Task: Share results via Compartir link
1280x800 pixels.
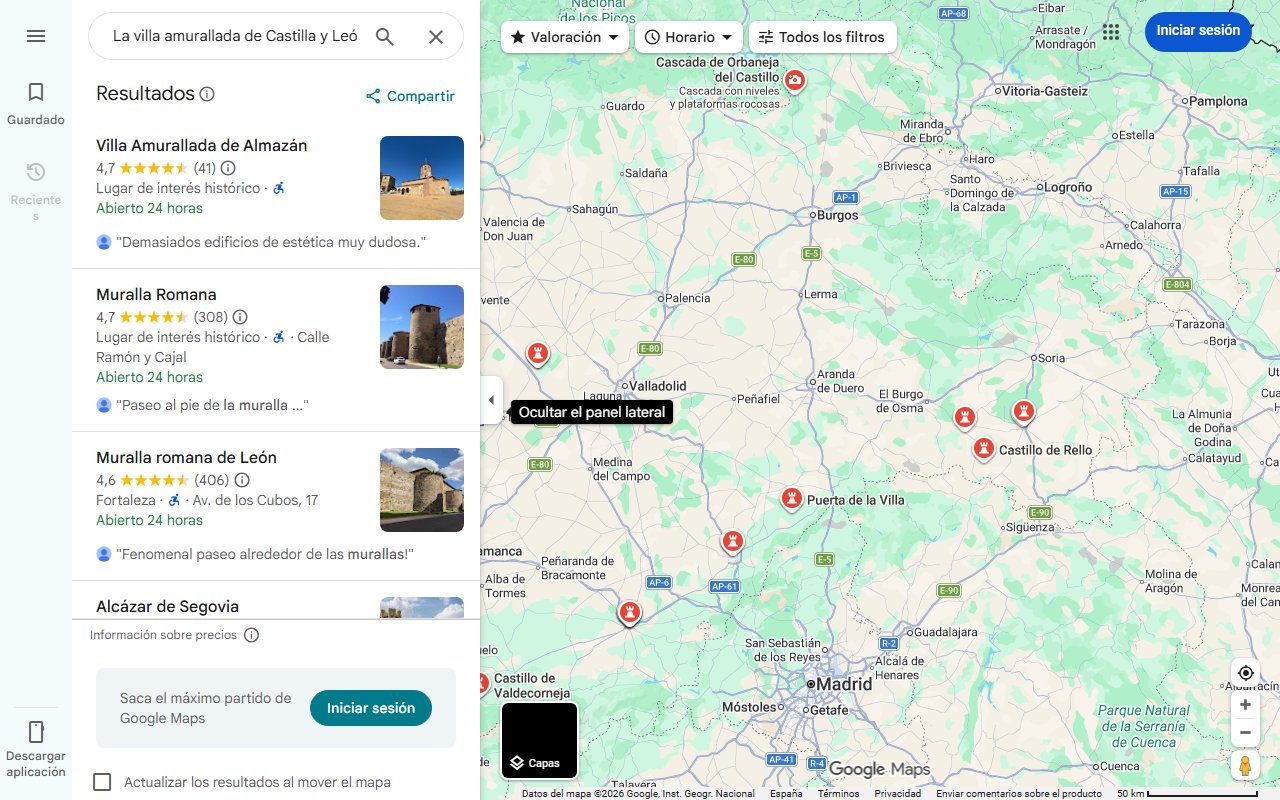Action: [x=409, y=96]
